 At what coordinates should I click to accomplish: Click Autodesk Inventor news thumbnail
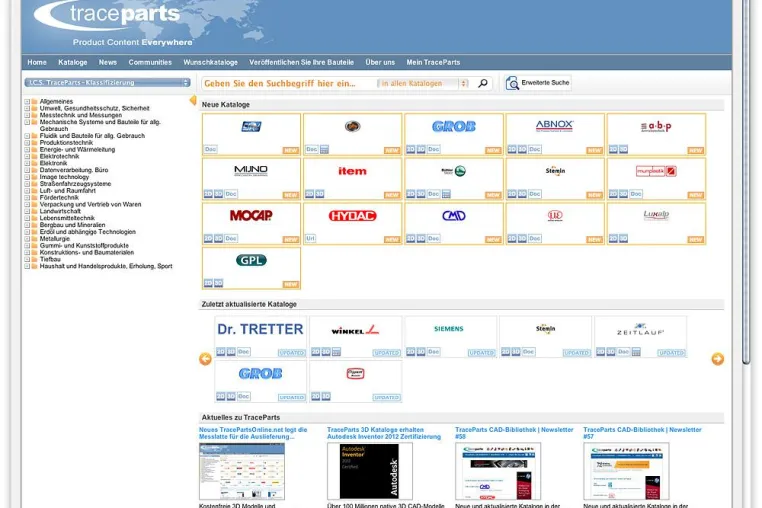coord(370,471)
